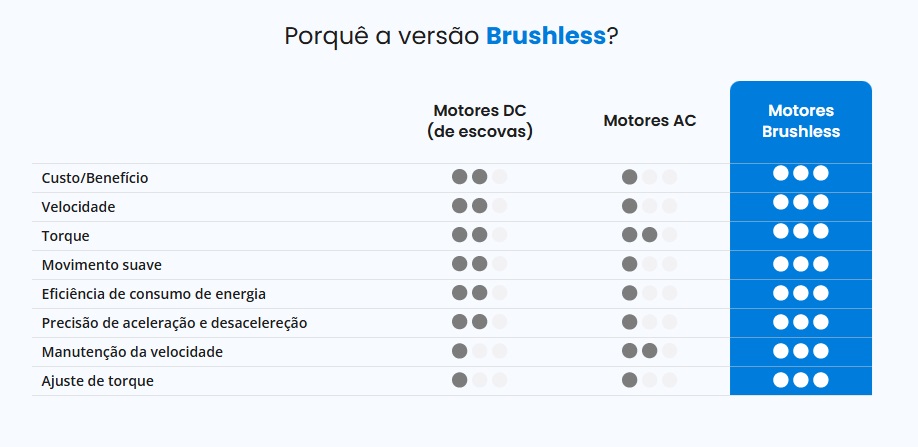Click the Motores AC rating dots for Custo/Benefício
The width and height of the screenshot is (918, 447).
(649, 177)
